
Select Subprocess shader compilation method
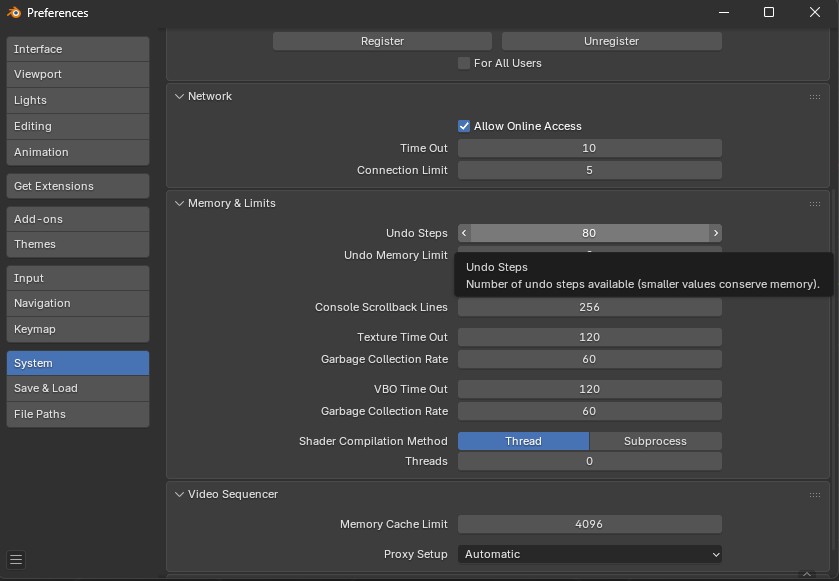pos(655,441)
